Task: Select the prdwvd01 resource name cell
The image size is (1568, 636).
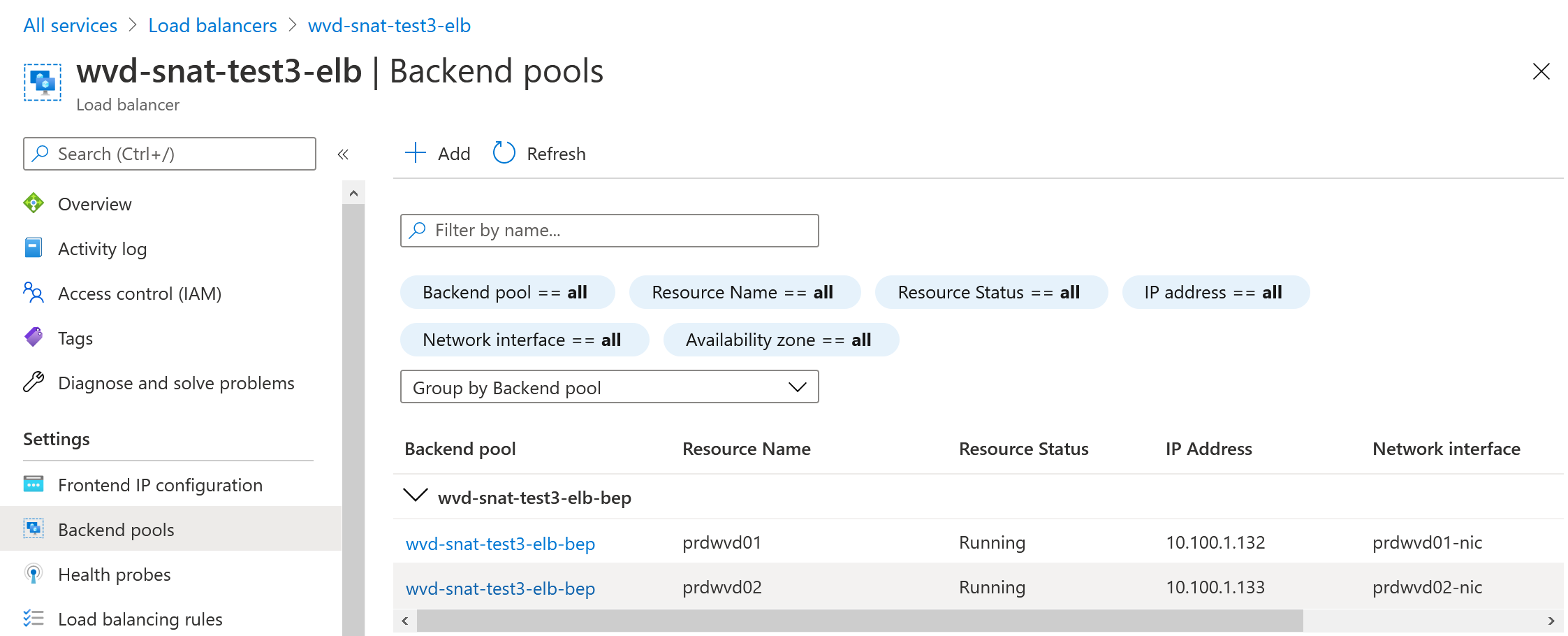Action: coord(722,542)
